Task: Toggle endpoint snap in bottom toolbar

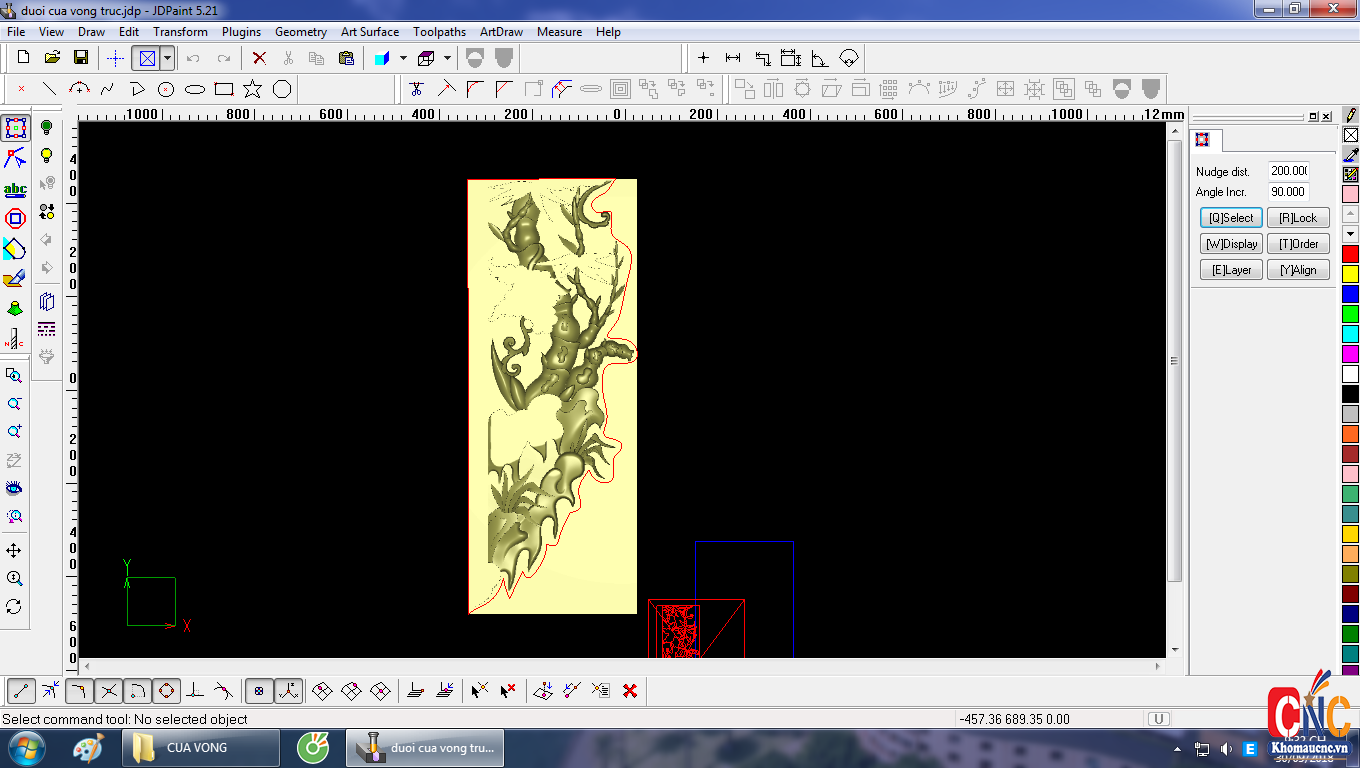Action: click(x=22, y=690)
